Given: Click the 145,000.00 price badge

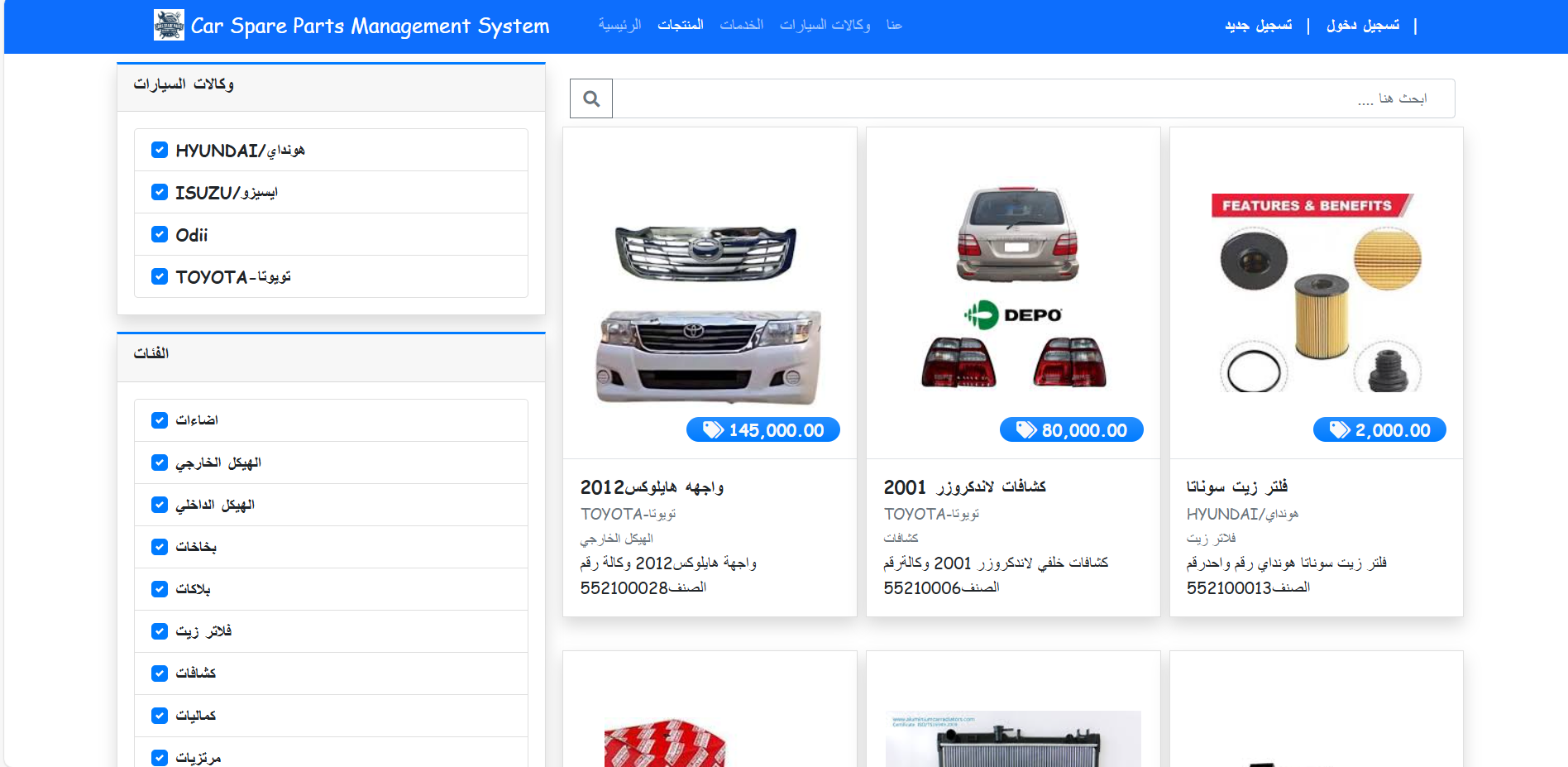Looking at the screenshot, I should 763,430.
